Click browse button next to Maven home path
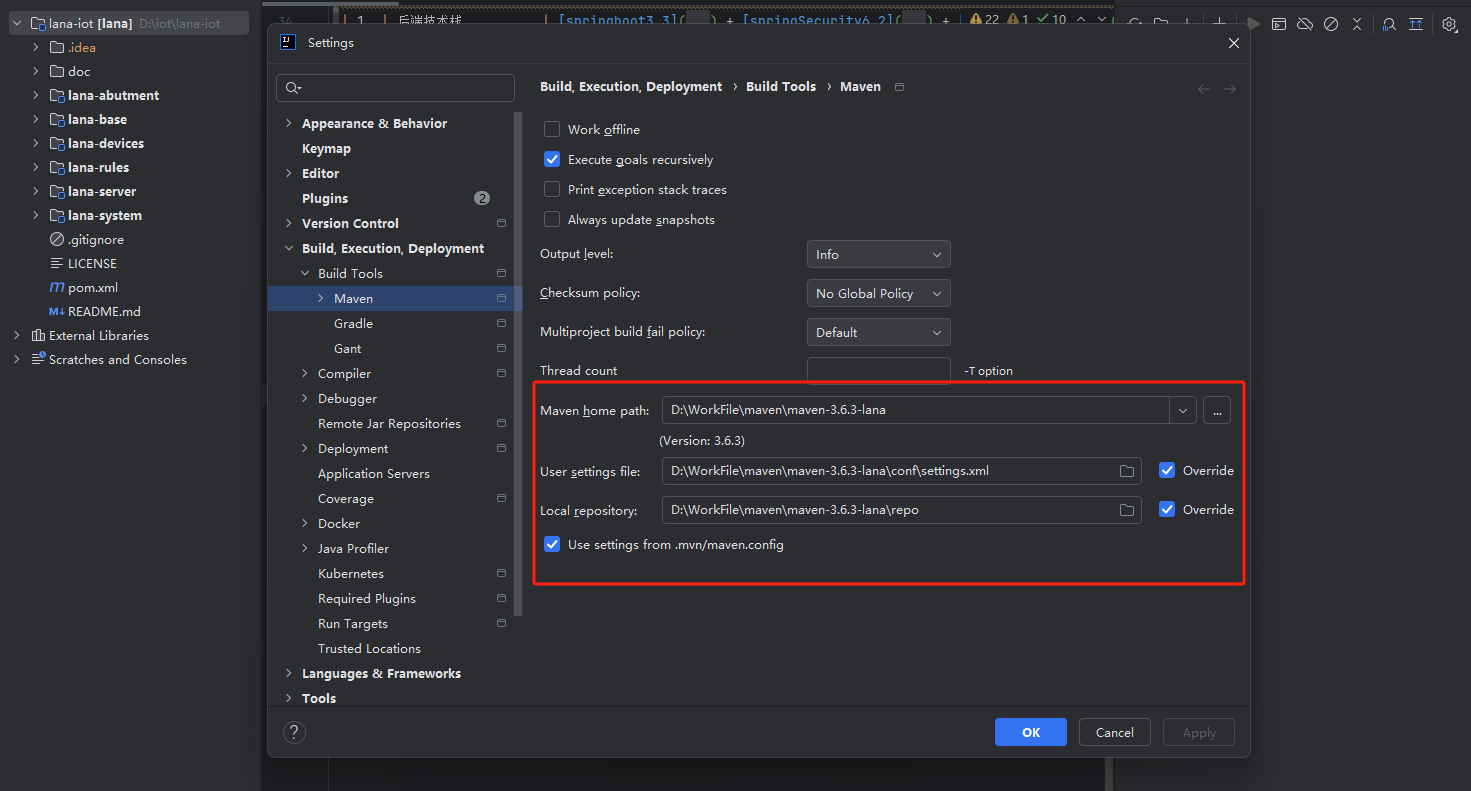 1216,410
